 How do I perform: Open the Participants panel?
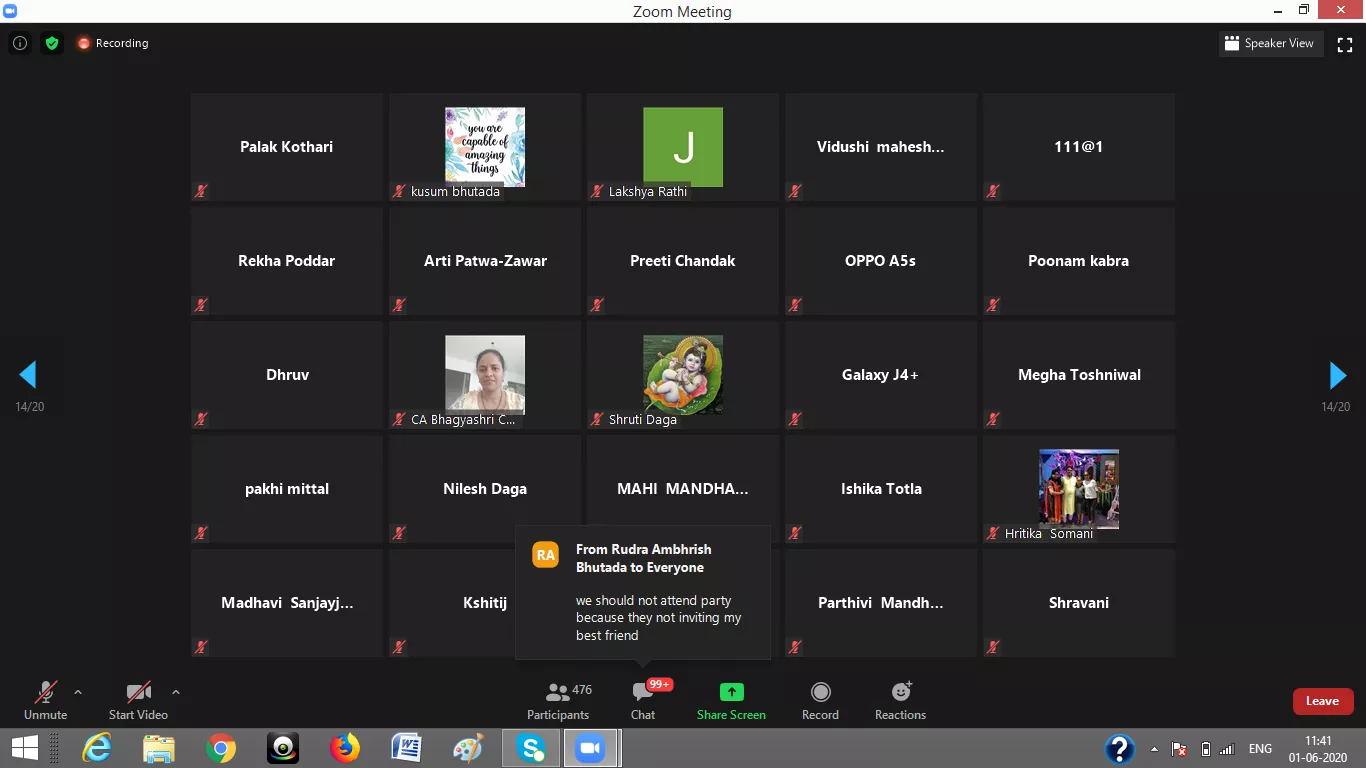point(558,701)
